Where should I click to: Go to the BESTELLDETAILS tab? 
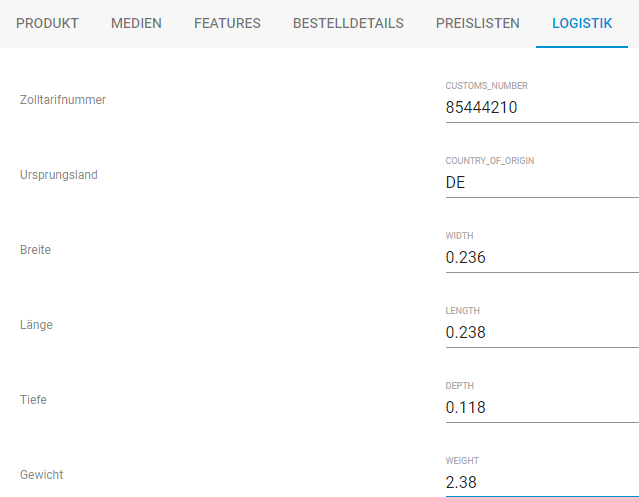(x=348, y=23)
